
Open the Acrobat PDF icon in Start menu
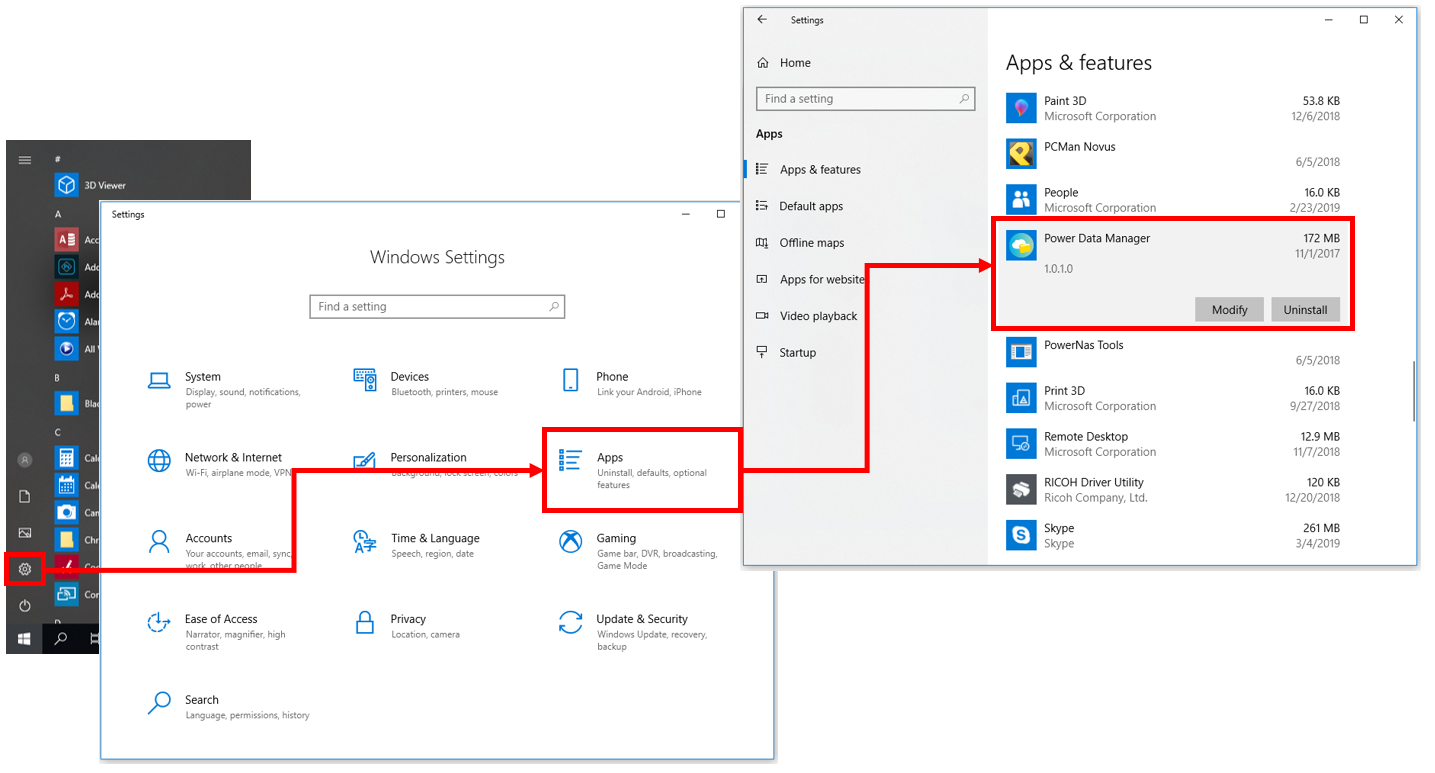[67, 294]
